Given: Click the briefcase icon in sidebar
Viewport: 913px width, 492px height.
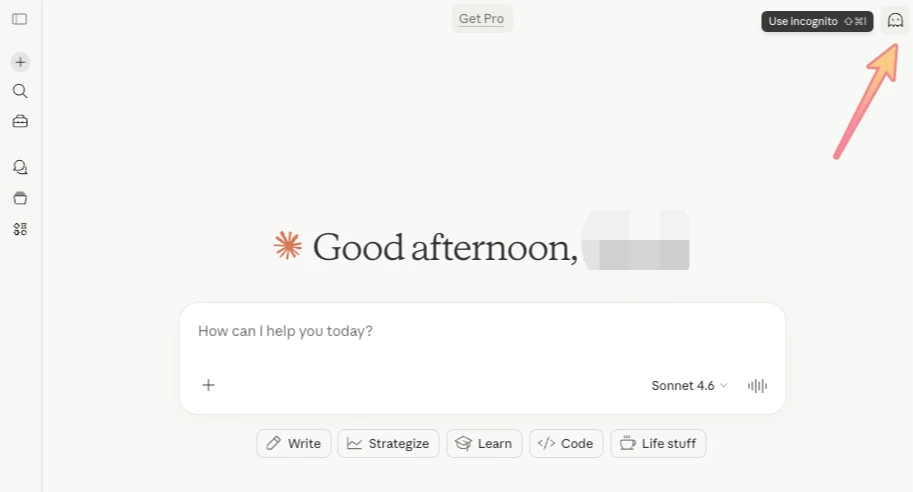Looking at the screenshot, I should pos(20,121).
